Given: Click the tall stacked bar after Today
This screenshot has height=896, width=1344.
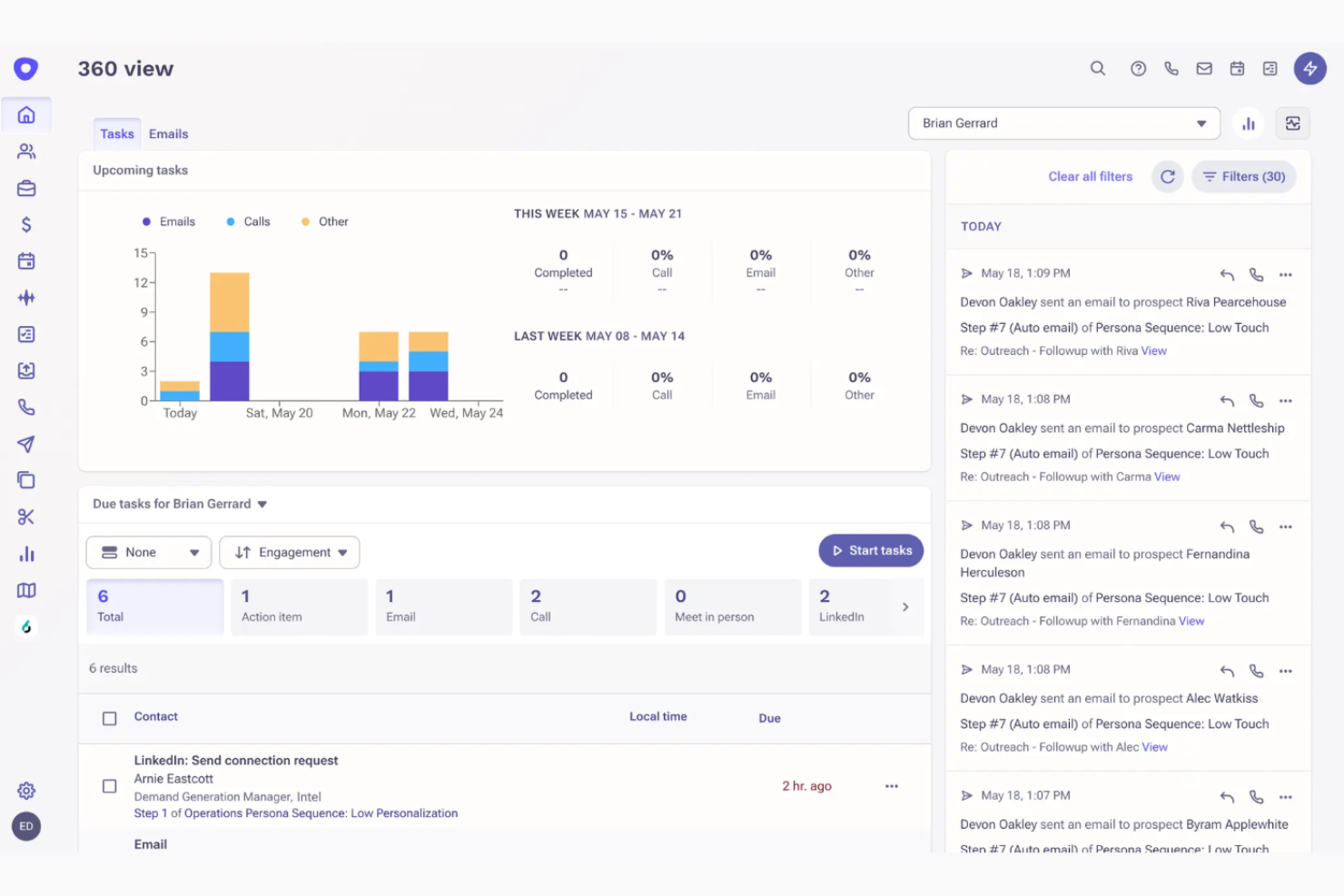Looking at the screenshot, I should click(230, 336).
